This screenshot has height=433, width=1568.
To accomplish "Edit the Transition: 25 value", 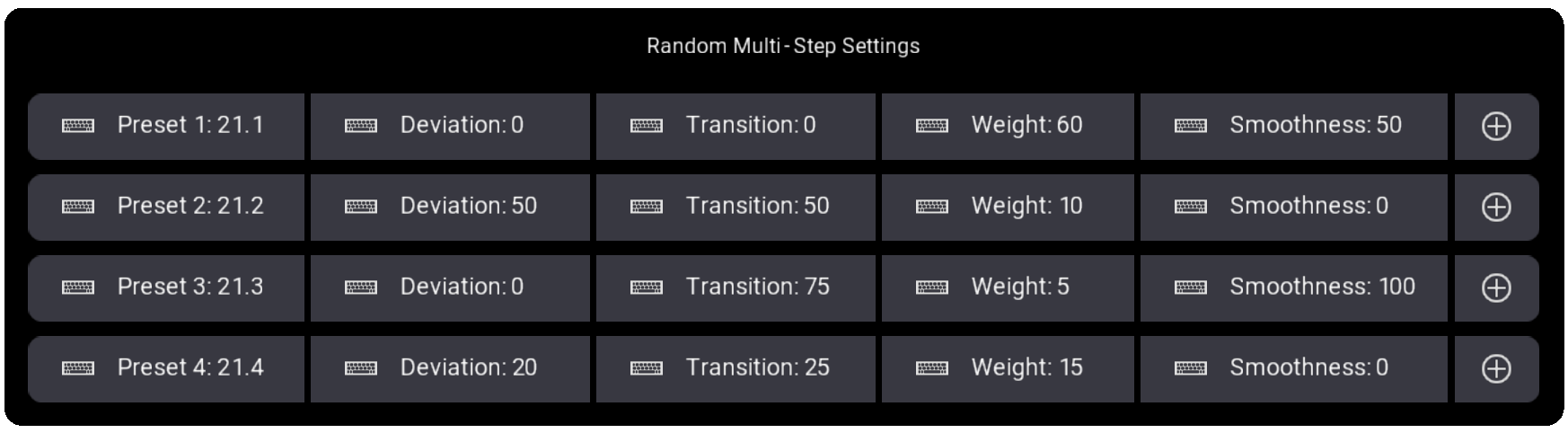I will [736, 369].
